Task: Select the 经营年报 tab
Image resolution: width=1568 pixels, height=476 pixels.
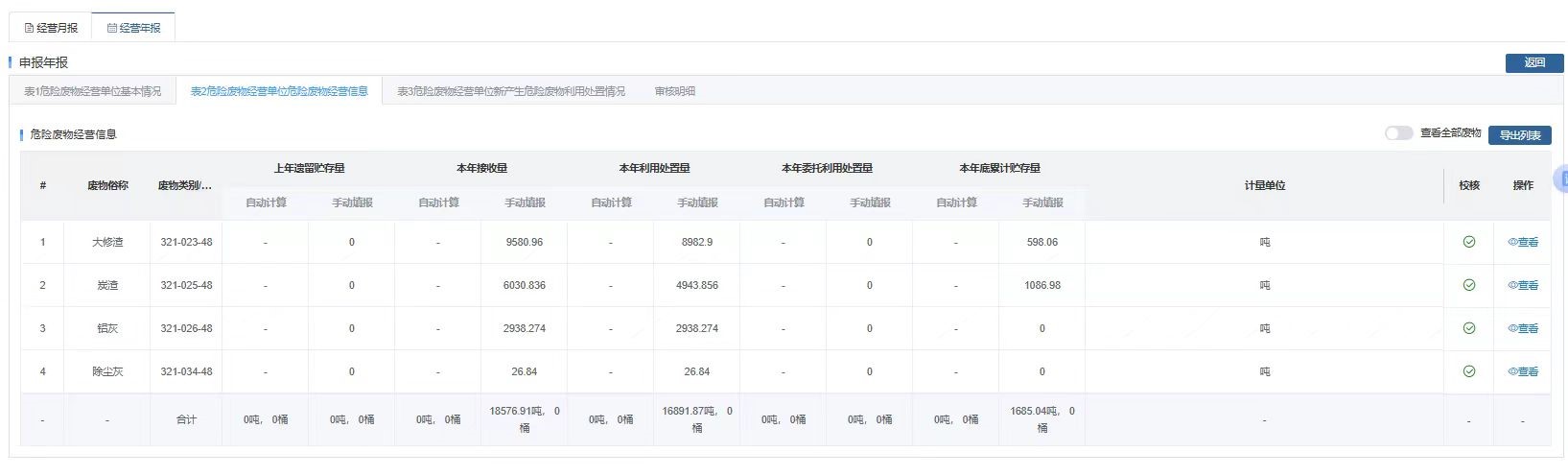Action: tap(133, 28)
